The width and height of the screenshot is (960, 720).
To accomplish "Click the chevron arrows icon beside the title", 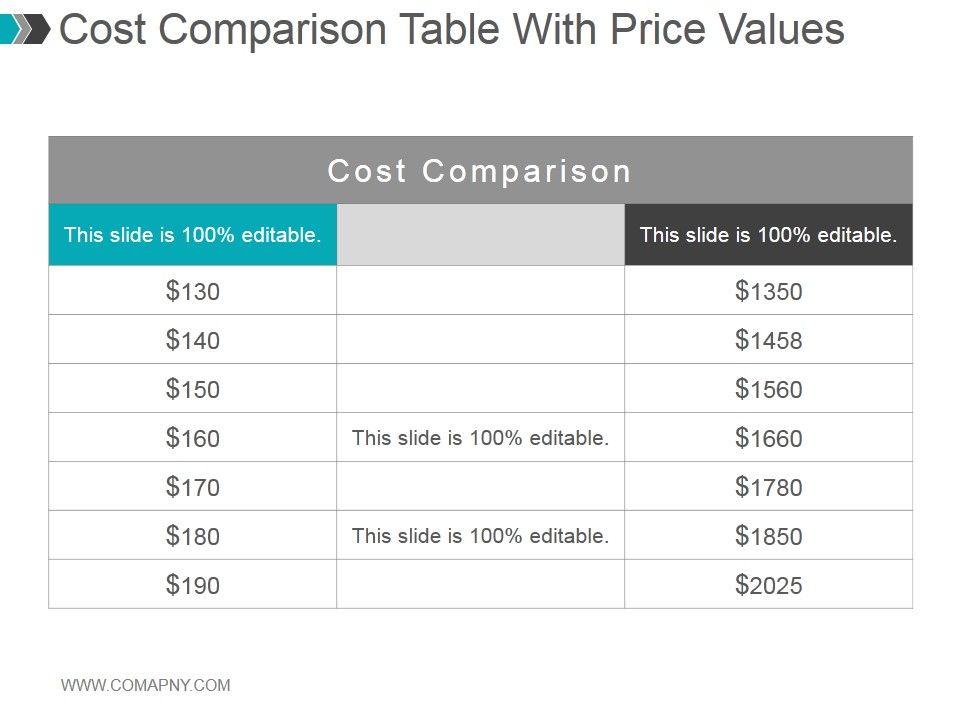I will 25,29.
